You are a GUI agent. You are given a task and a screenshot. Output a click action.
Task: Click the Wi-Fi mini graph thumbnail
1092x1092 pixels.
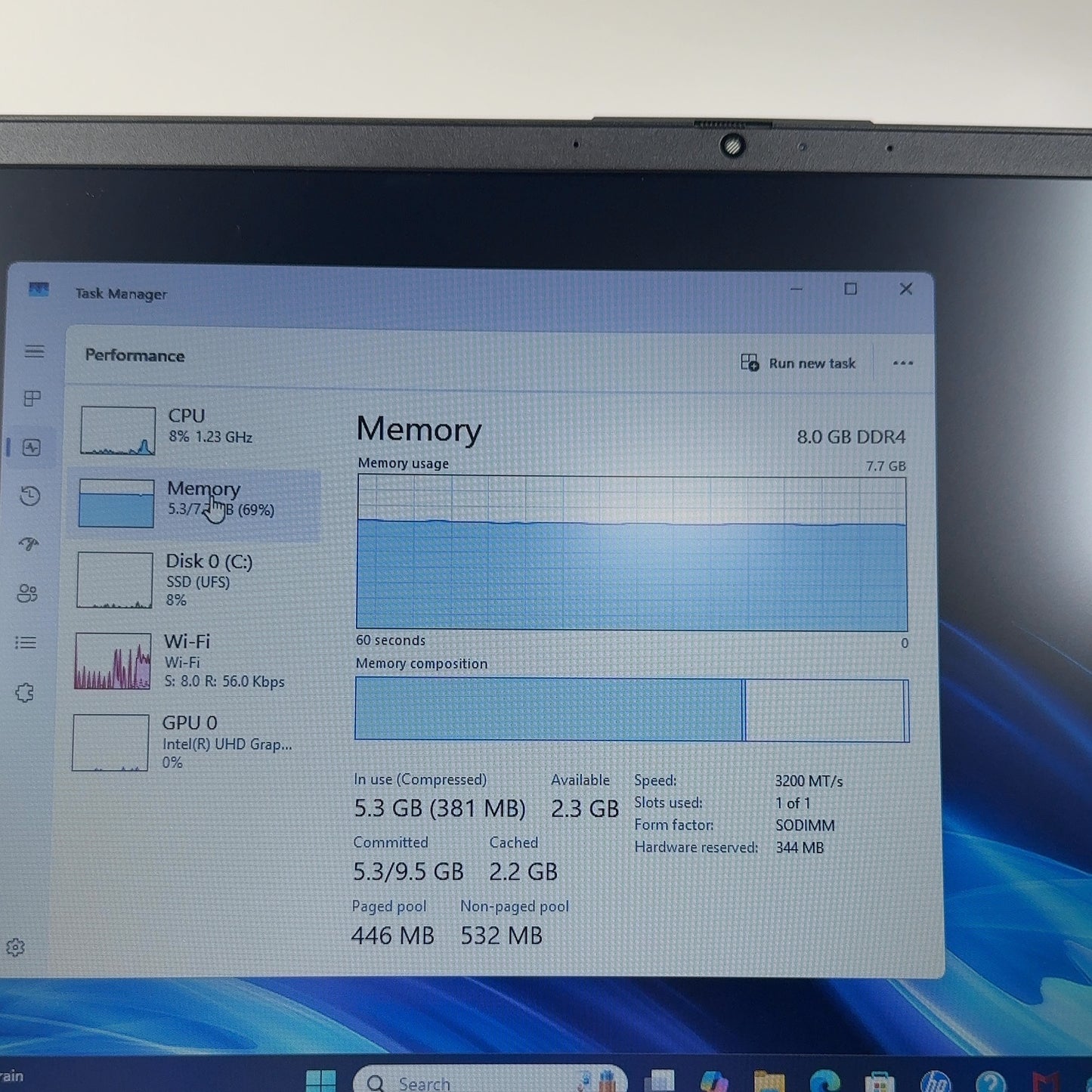113,661
